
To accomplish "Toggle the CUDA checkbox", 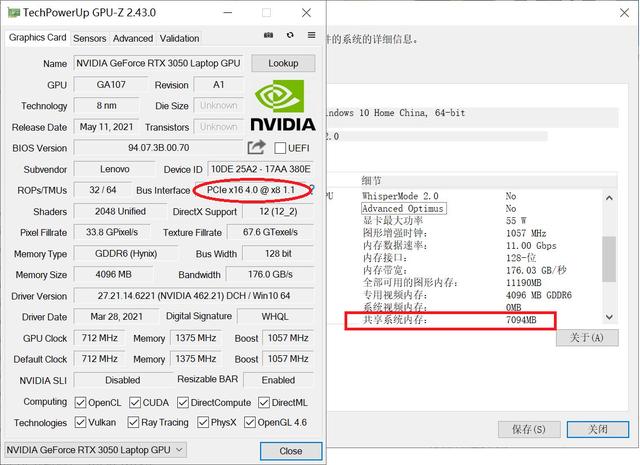I will coord(135,403).
